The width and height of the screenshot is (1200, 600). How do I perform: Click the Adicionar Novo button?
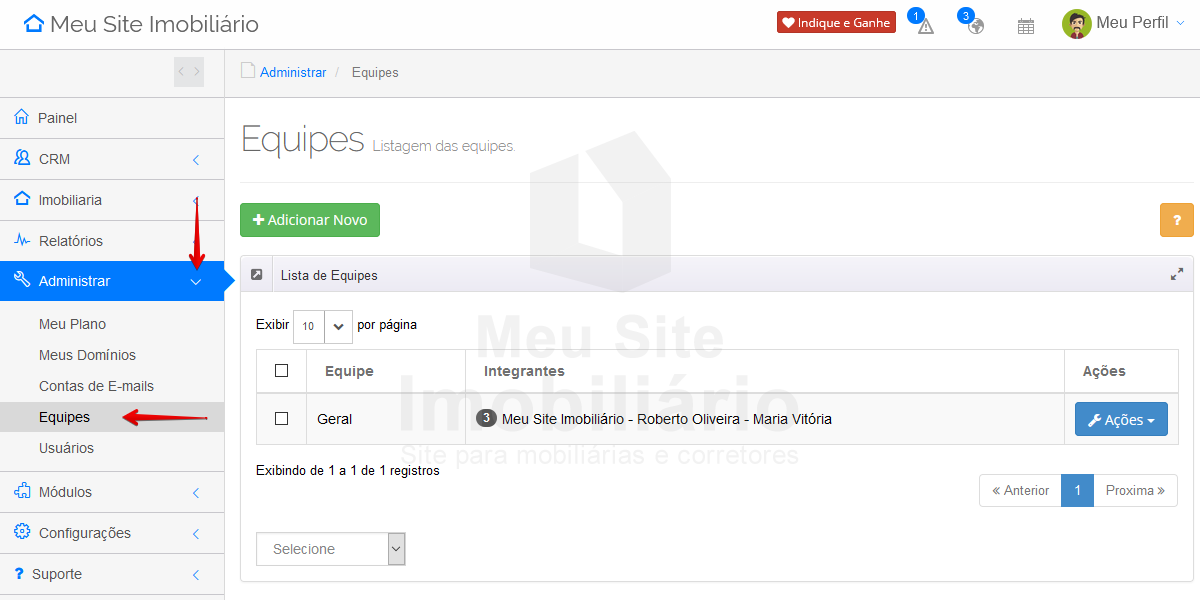310,220
